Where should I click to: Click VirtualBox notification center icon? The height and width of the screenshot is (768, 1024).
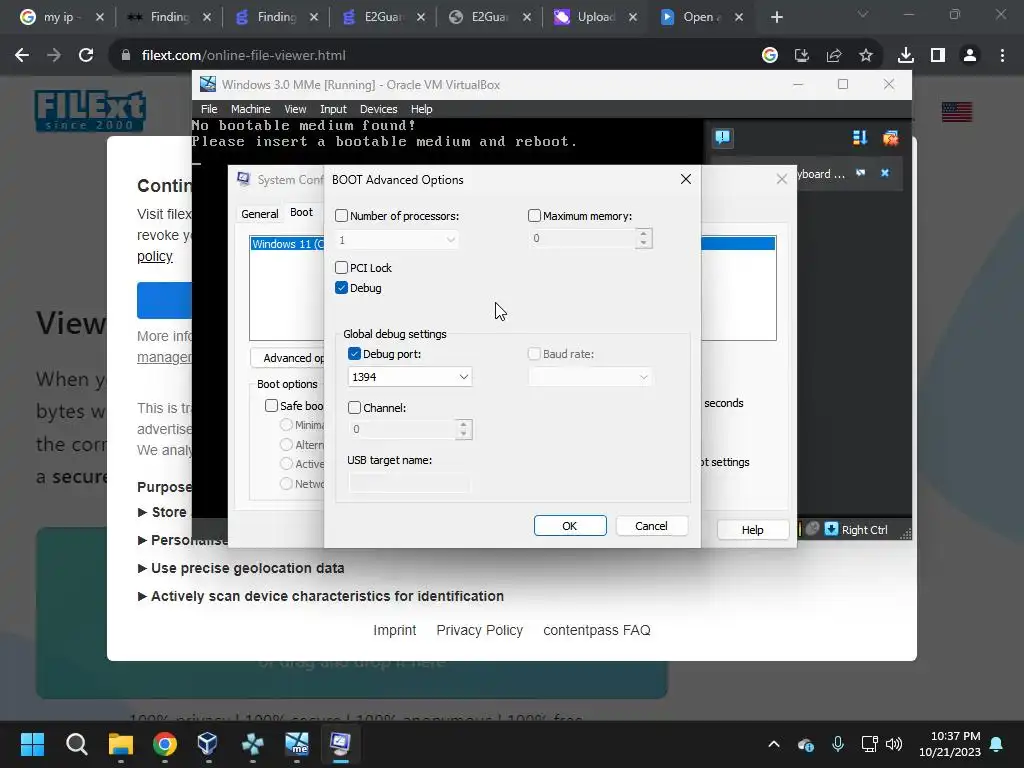pos(722,137)
